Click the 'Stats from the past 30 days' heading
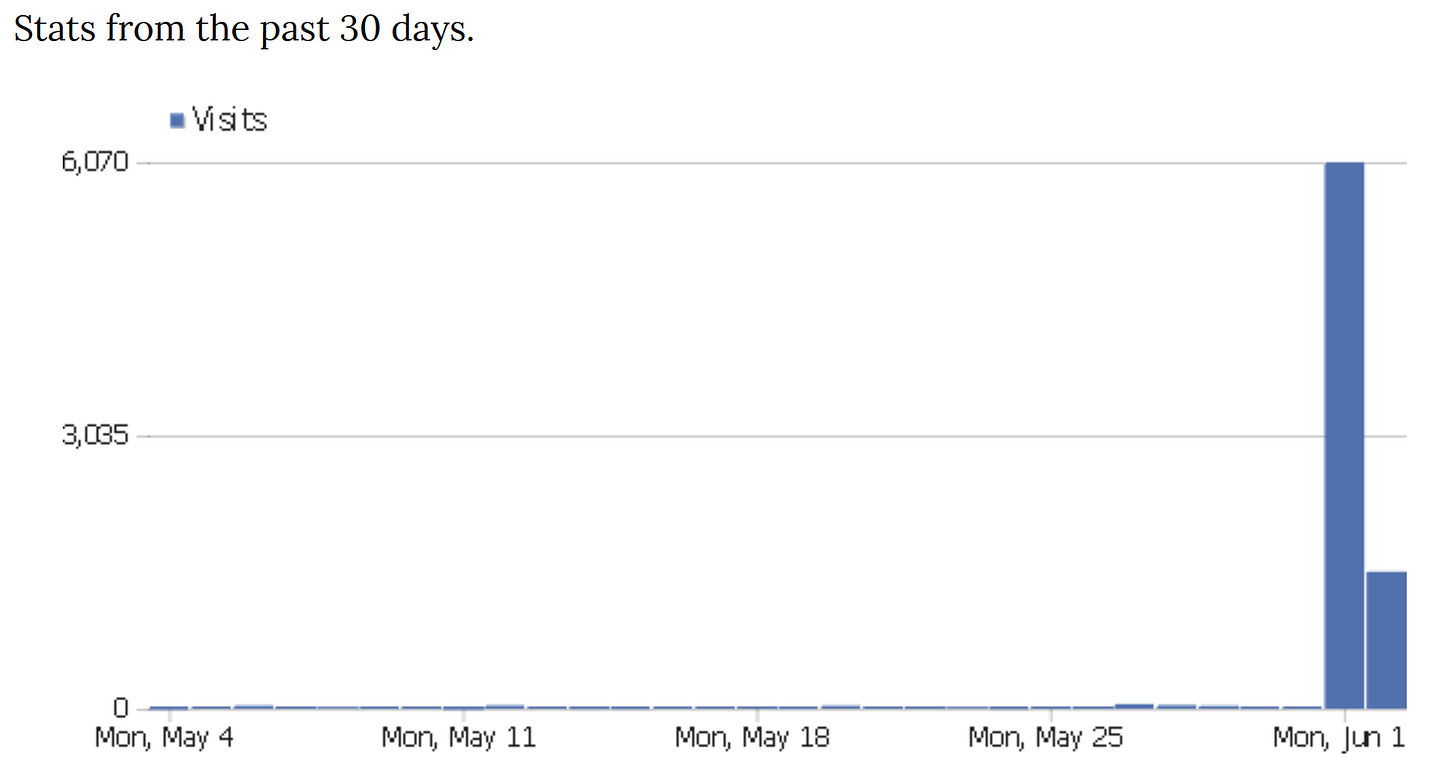This screenshot has height=782, width=1456. pos(244,29)
